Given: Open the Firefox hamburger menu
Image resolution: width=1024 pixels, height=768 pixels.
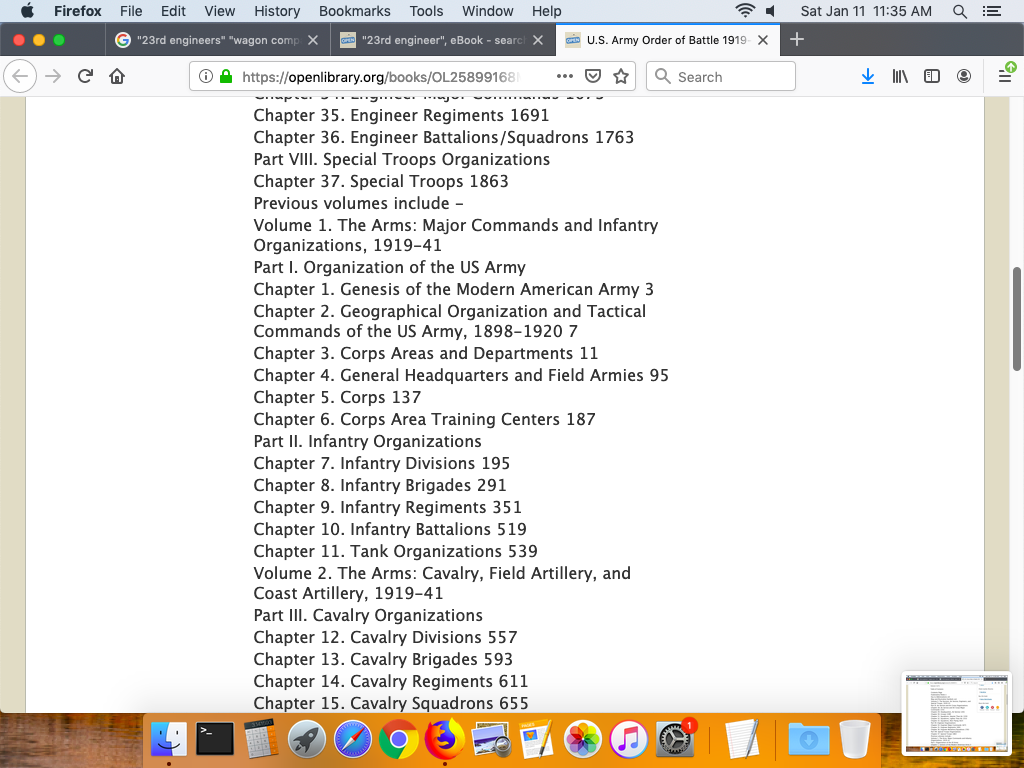Looking at the screenshot, I should (1005, 77).
